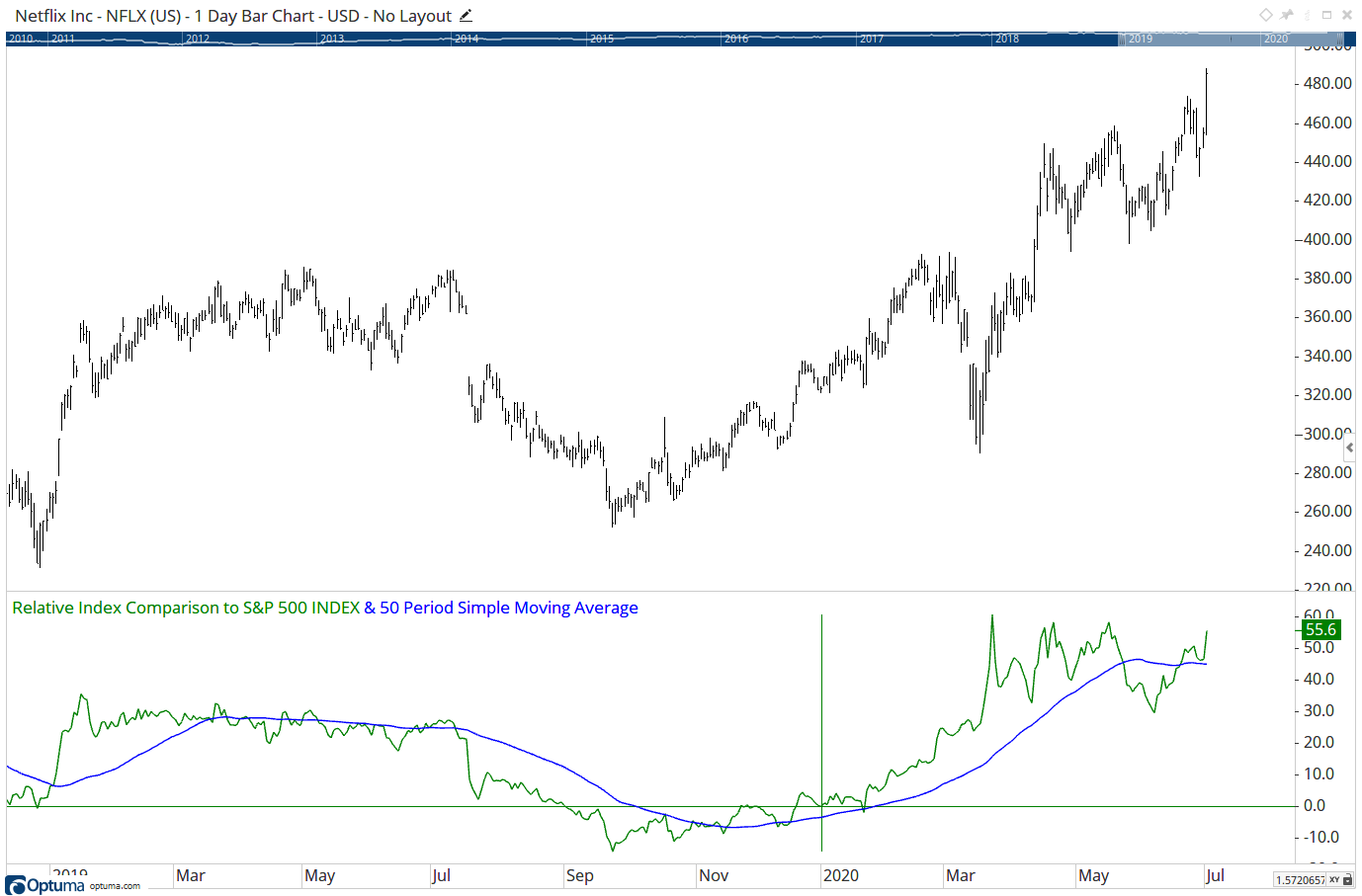Screen dimensions: 1362x896
Task: Click the diamond icon in the window controls
Action: 1265,15
